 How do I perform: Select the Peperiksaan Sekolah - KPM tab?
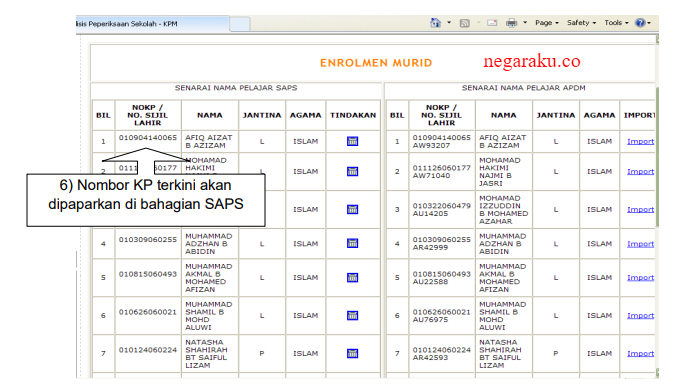coord(152,24)
